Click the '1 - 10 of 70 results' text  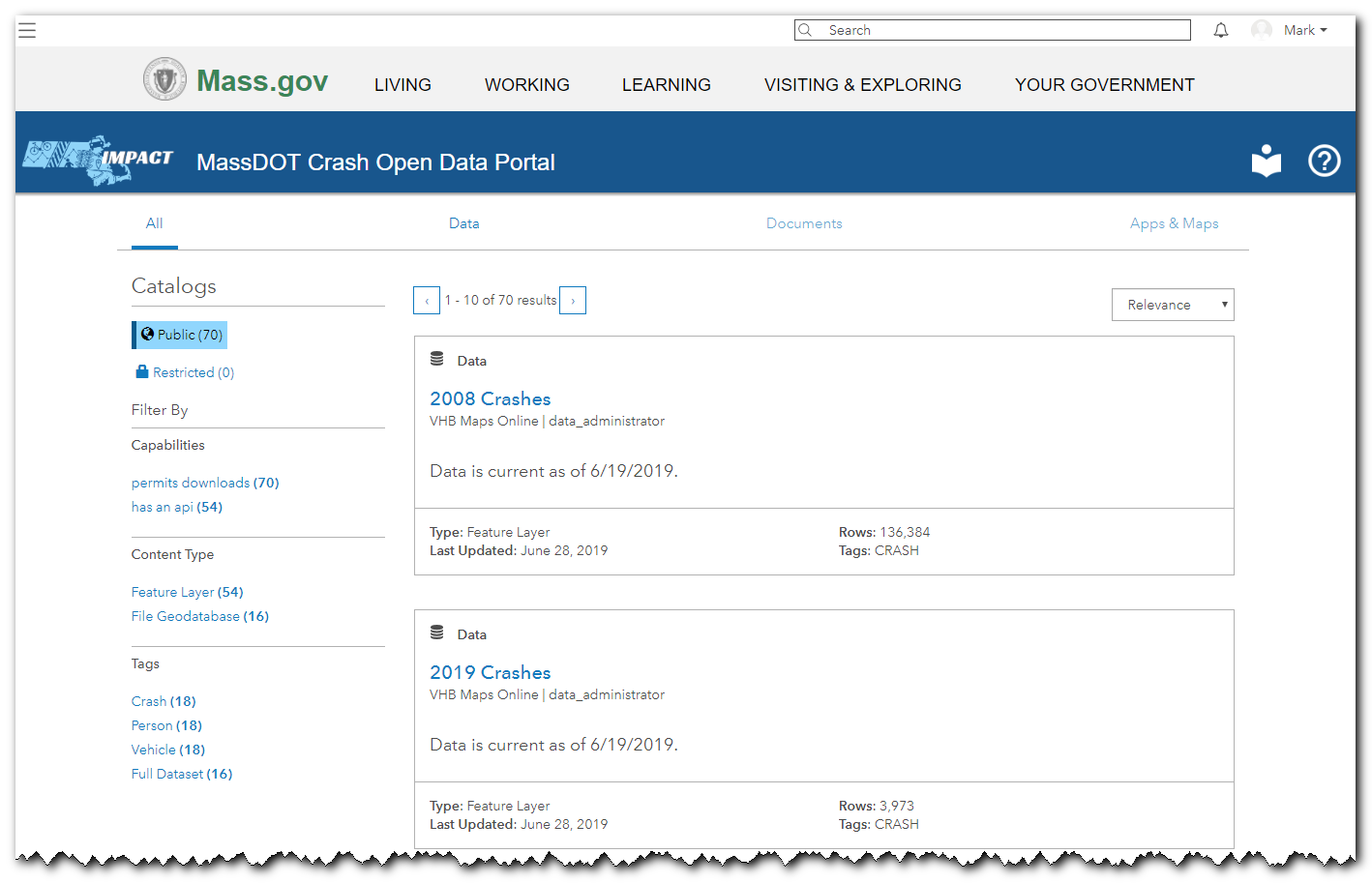pos(500,301)
